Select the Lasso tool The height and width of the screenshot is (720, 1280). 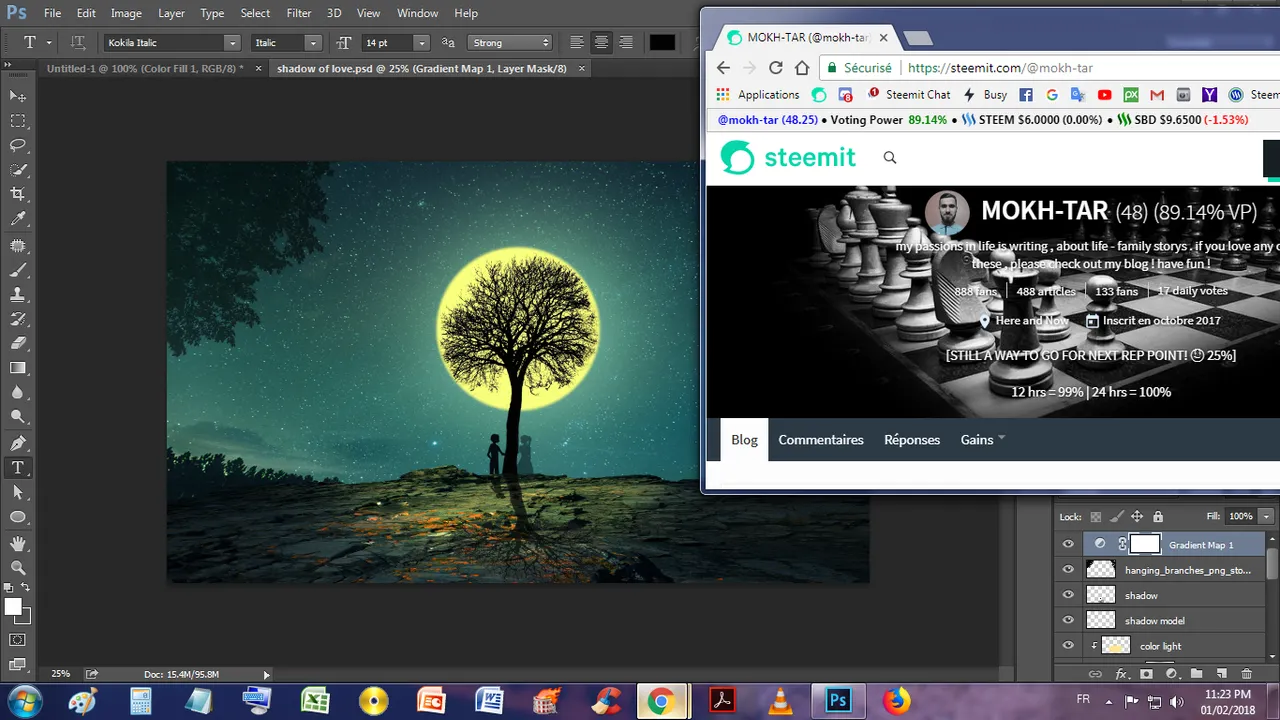click(18, 145)
